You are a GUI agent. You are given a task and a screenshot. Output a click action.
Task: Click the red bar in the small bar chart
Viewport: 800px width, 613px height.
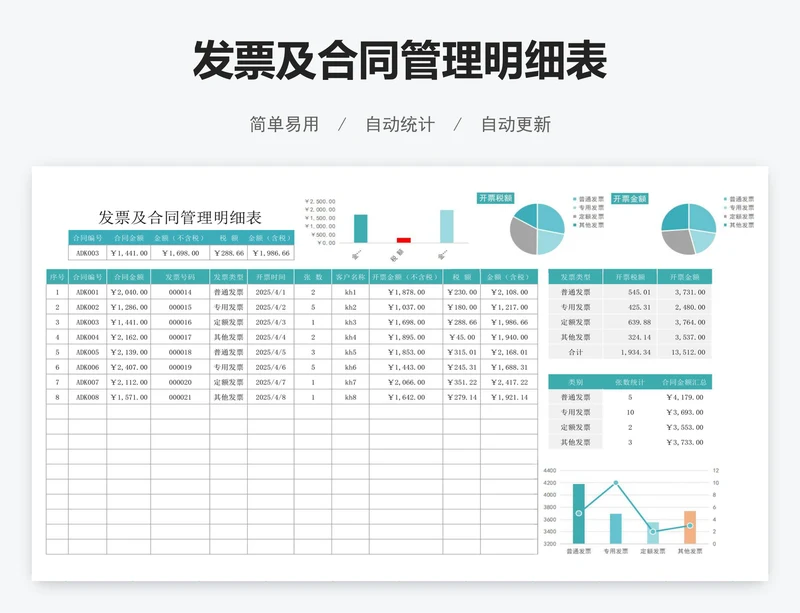403,240
